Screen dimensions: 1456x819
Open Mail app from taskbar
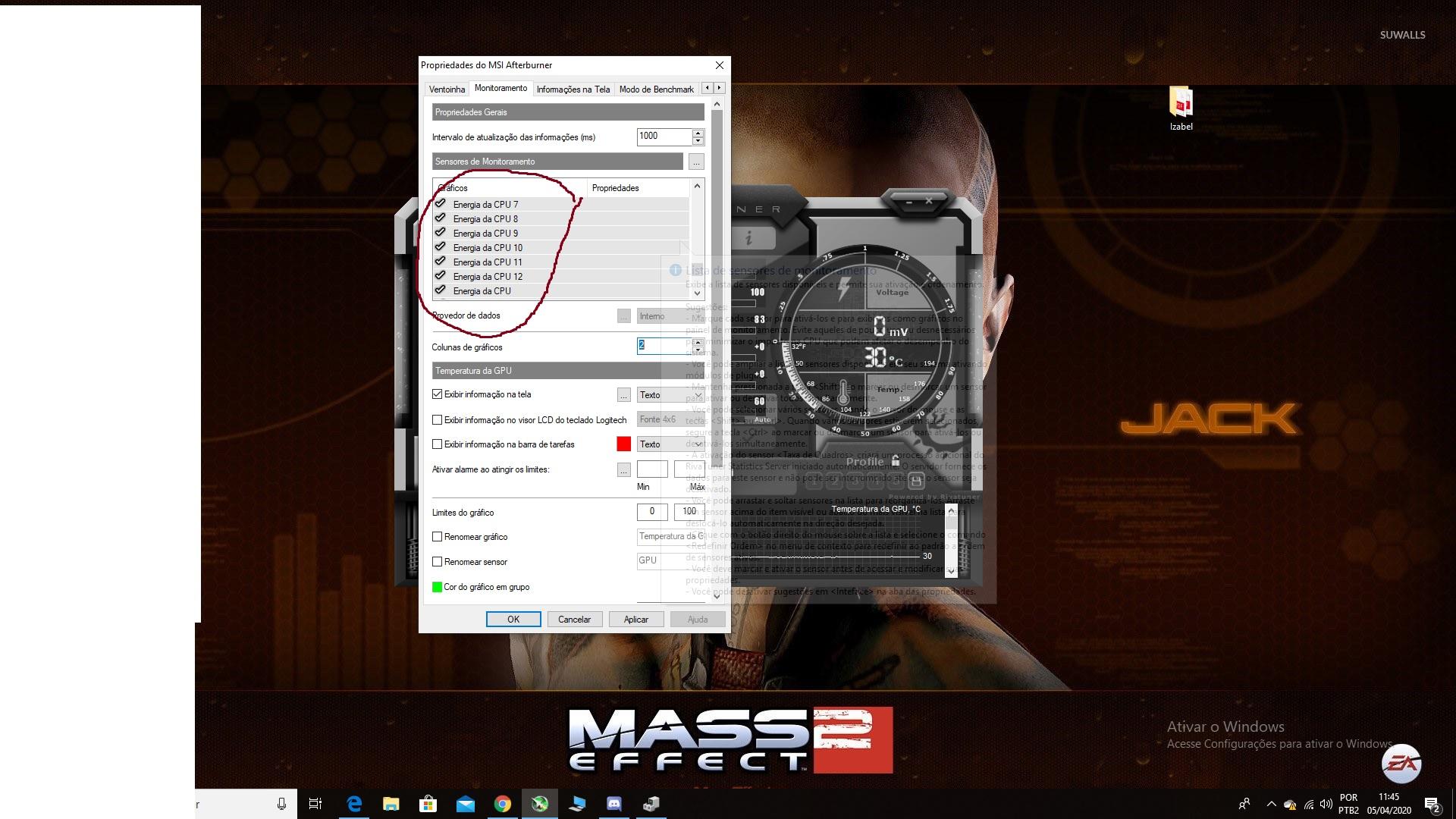tap(466, 804)
